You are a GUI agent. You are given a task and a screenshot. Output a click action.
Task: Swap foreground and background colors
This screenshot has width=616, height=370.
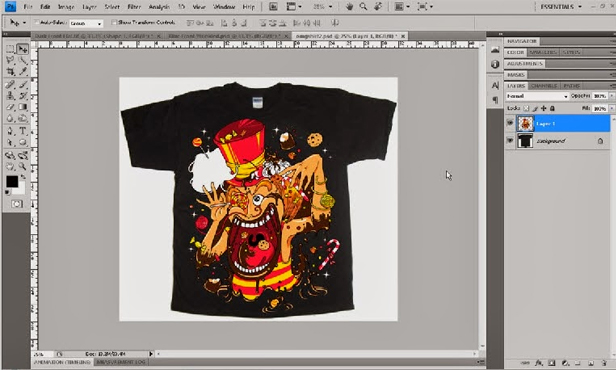click(23, 177)
